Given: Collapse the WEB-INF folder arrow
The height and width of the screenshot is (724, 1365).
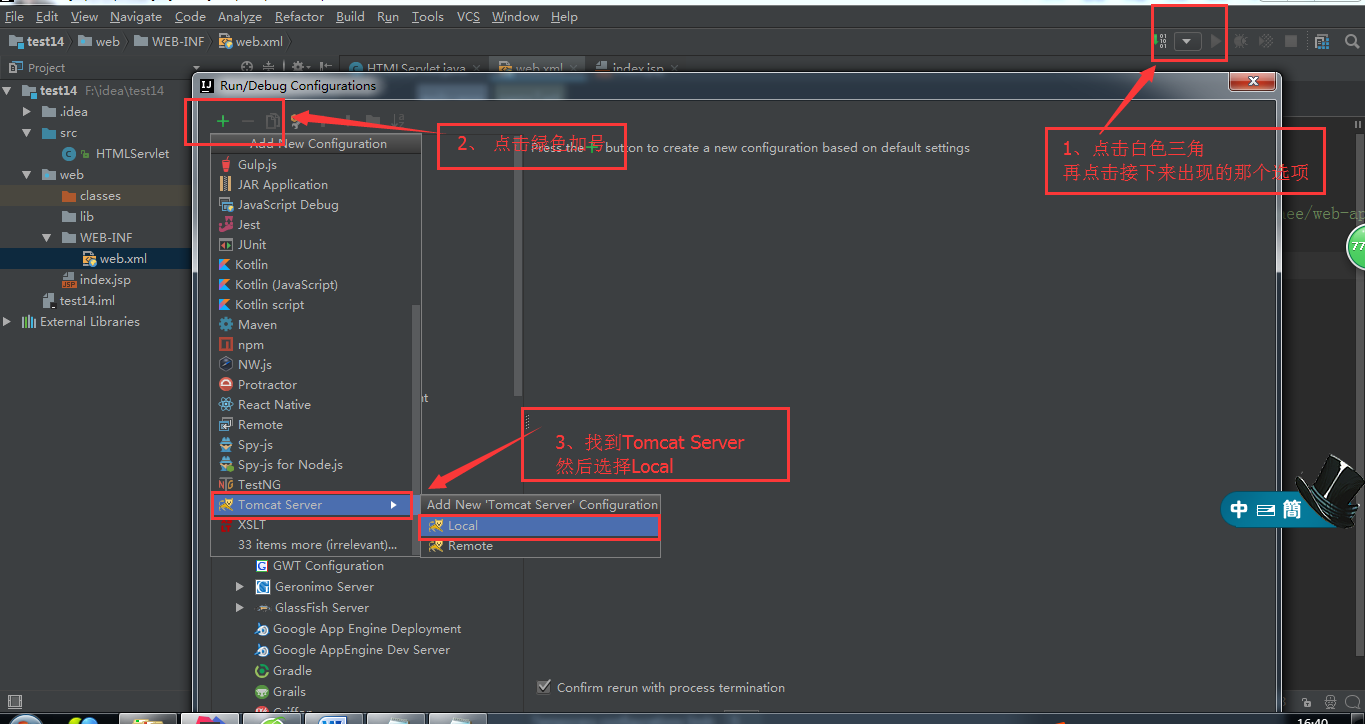Looking at the screenshot, I should click(x=47, y=238).
